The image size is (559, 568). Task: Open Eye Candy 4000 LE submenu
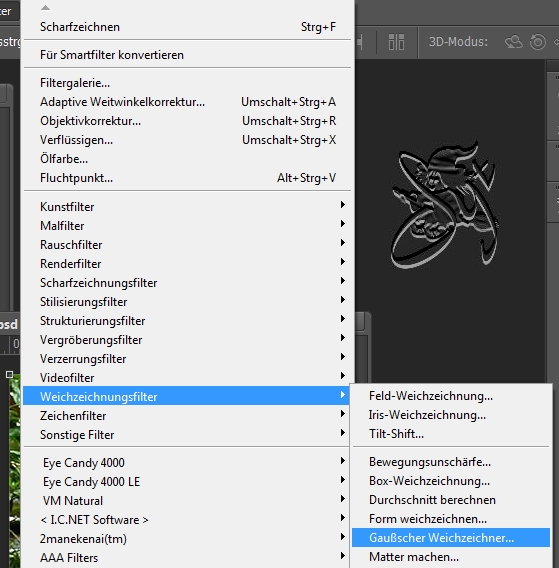click(x=187, y=481)
